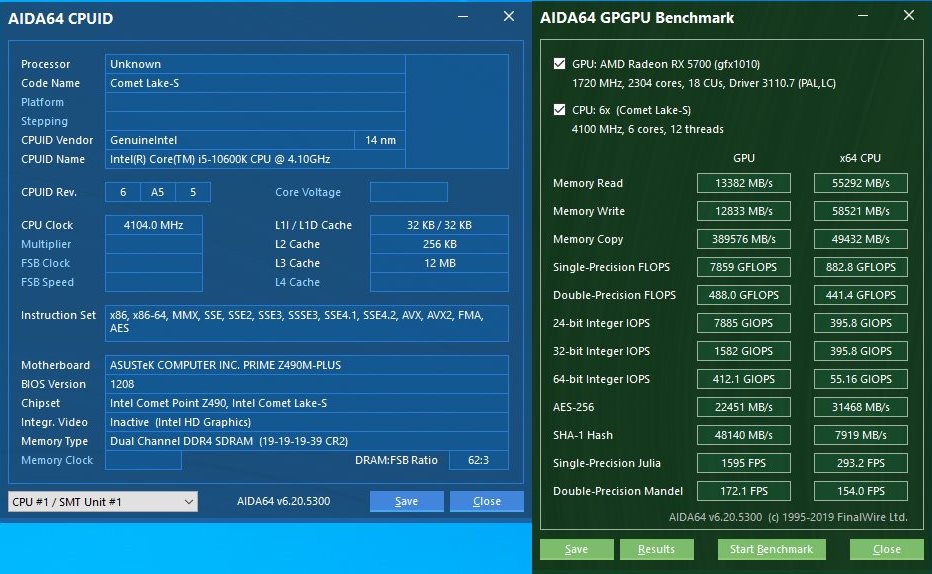This screenshot has width=932, height=574.
Task: Click the CPUID Name Intel Core i5-10600K value
Action: 255,159
